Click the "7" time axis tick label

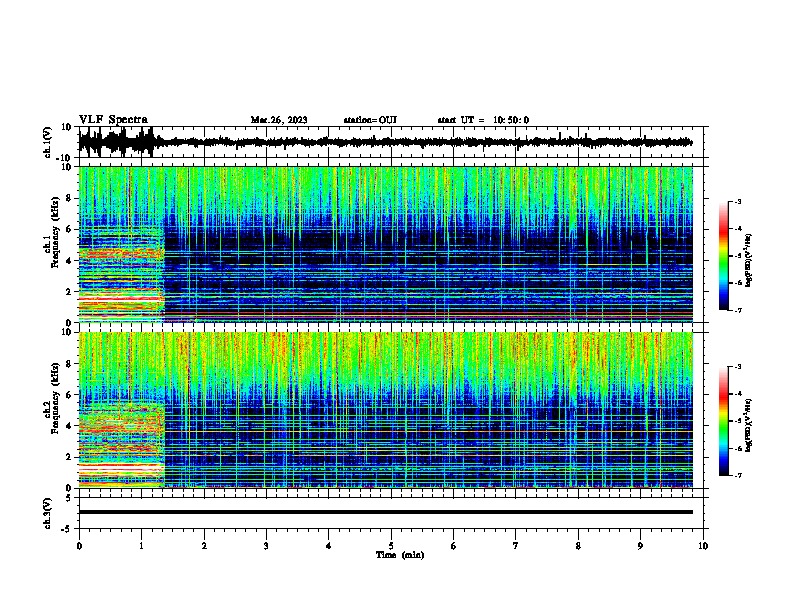tap(516, 546)
